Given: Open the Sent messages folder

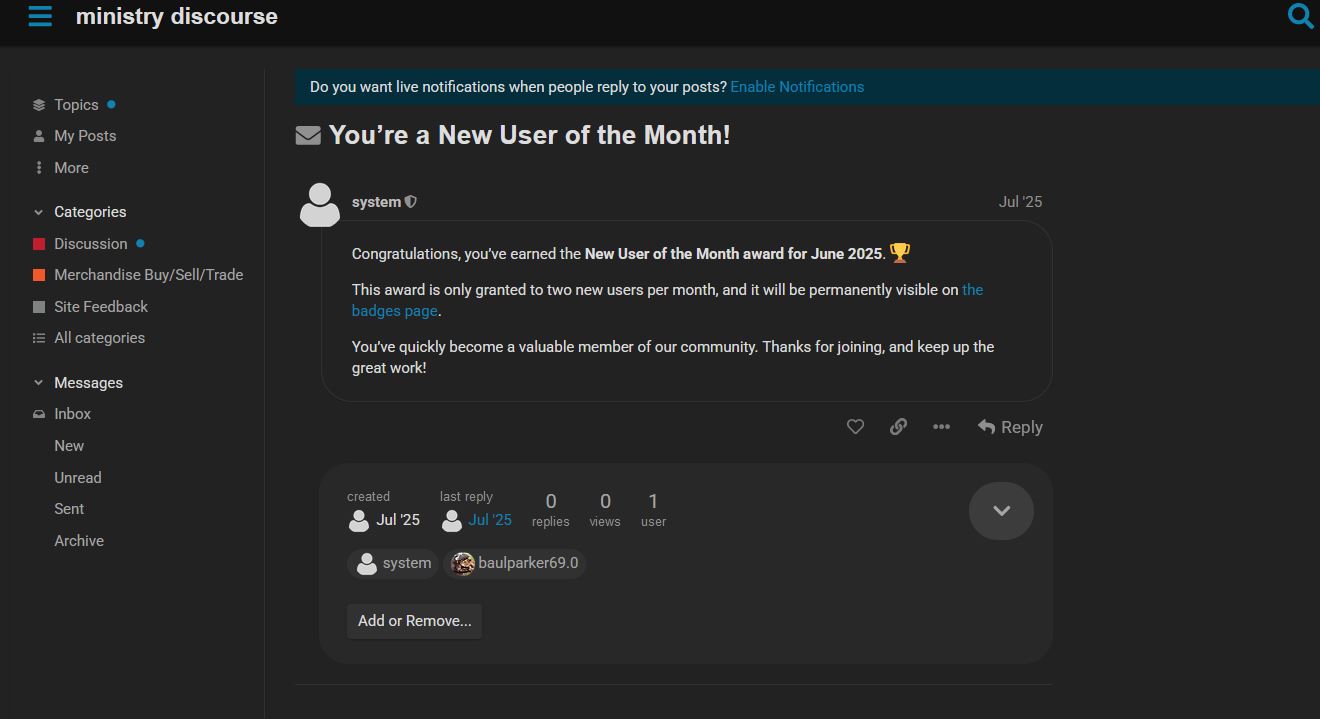Looking at the screenshot, I should [69, 509].
